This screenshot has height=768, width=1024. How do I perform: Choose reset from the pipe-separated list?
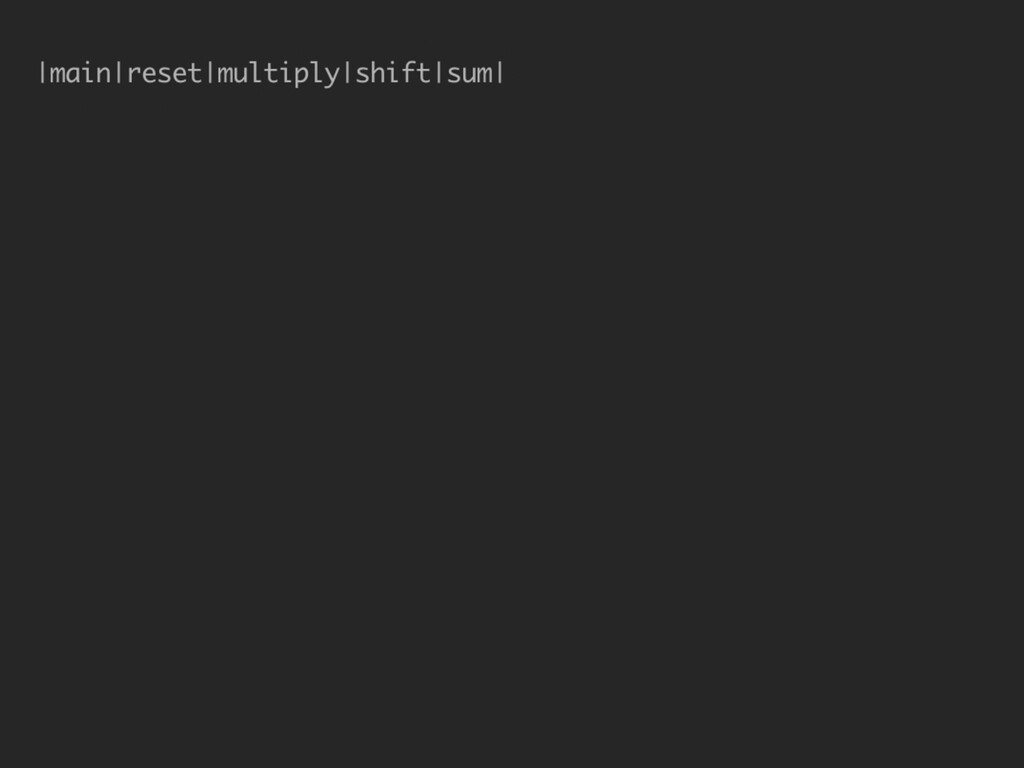164,73
